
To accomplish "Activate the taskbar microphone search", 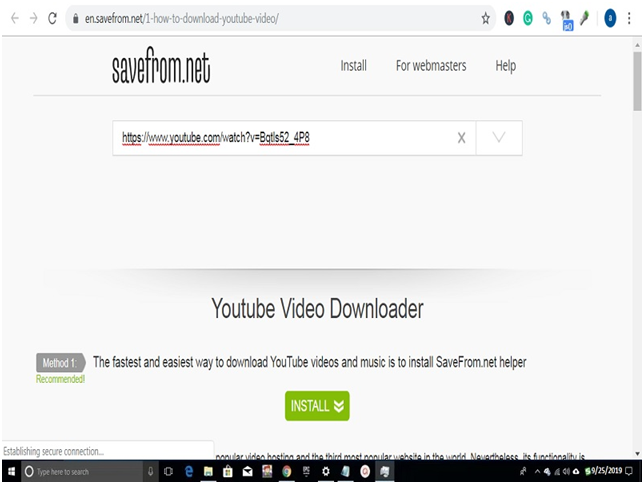I will tap(151, 471).
